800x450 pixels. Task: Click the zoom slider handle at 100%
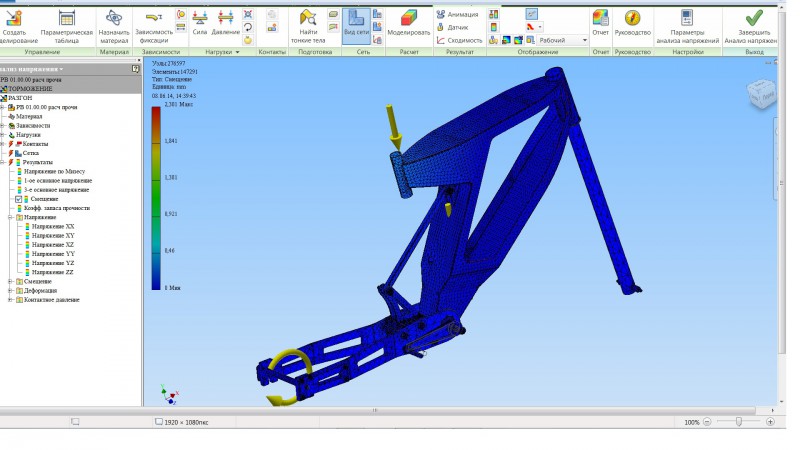[739, 422]
